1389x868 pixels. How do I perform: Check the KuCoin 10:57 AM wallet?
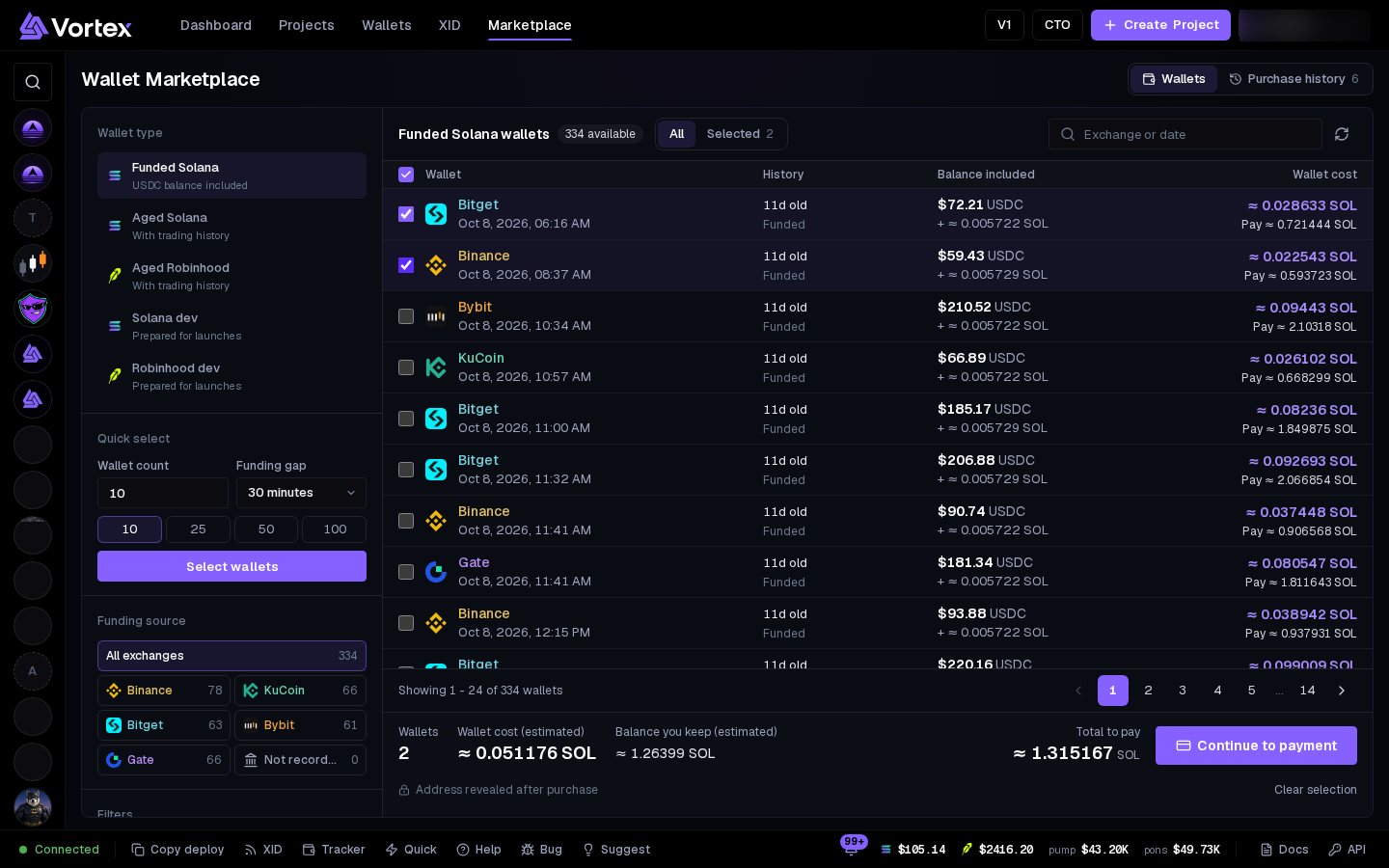[406, 367]
